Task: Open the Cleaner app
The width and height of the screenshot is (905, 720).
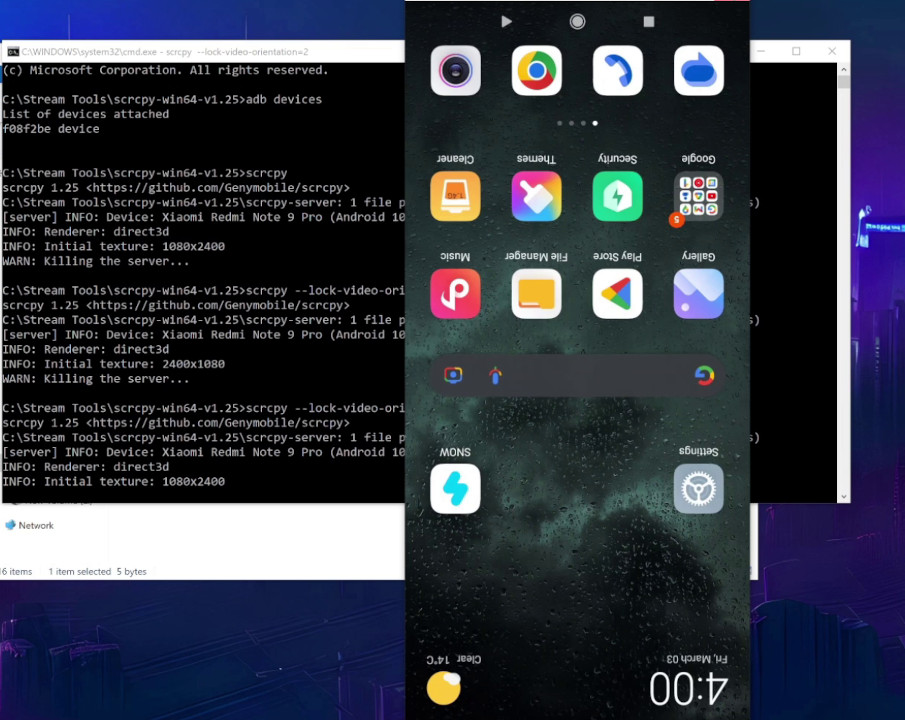Action: [x=455, y=196]
